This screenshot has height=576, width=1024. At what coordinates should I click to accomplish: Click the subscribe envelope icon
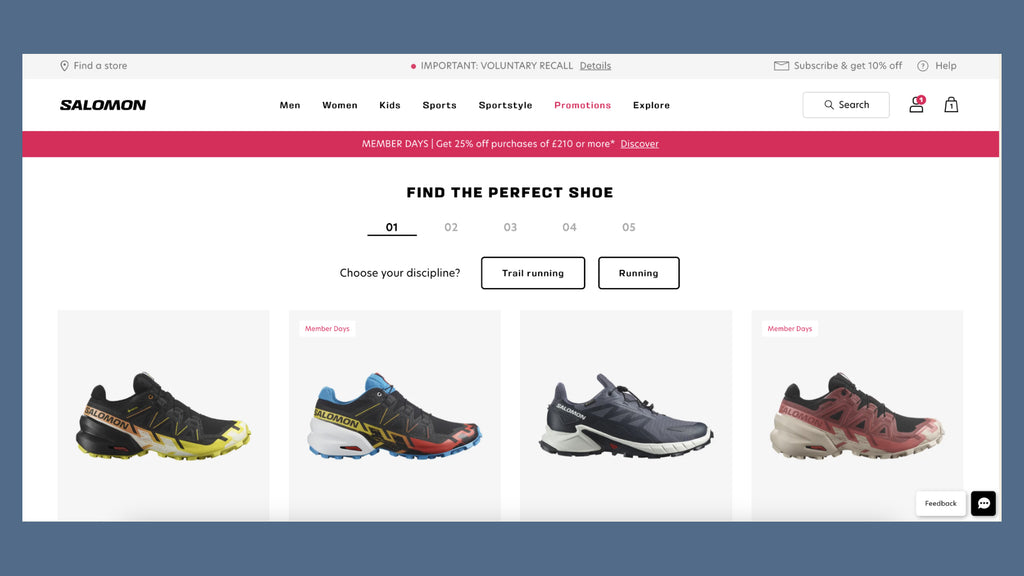(x=781, y=66)
